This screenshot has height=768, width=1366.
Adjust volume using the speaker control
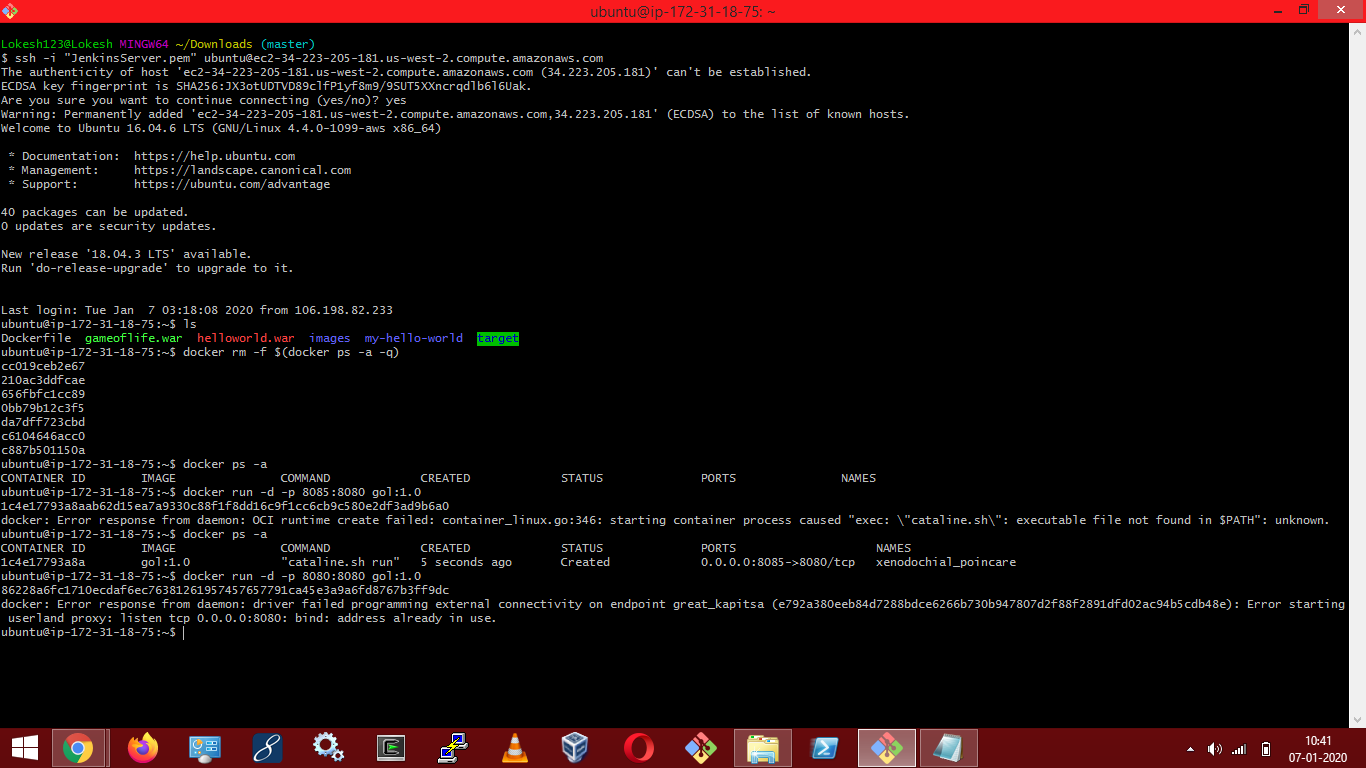[1215, 747]
